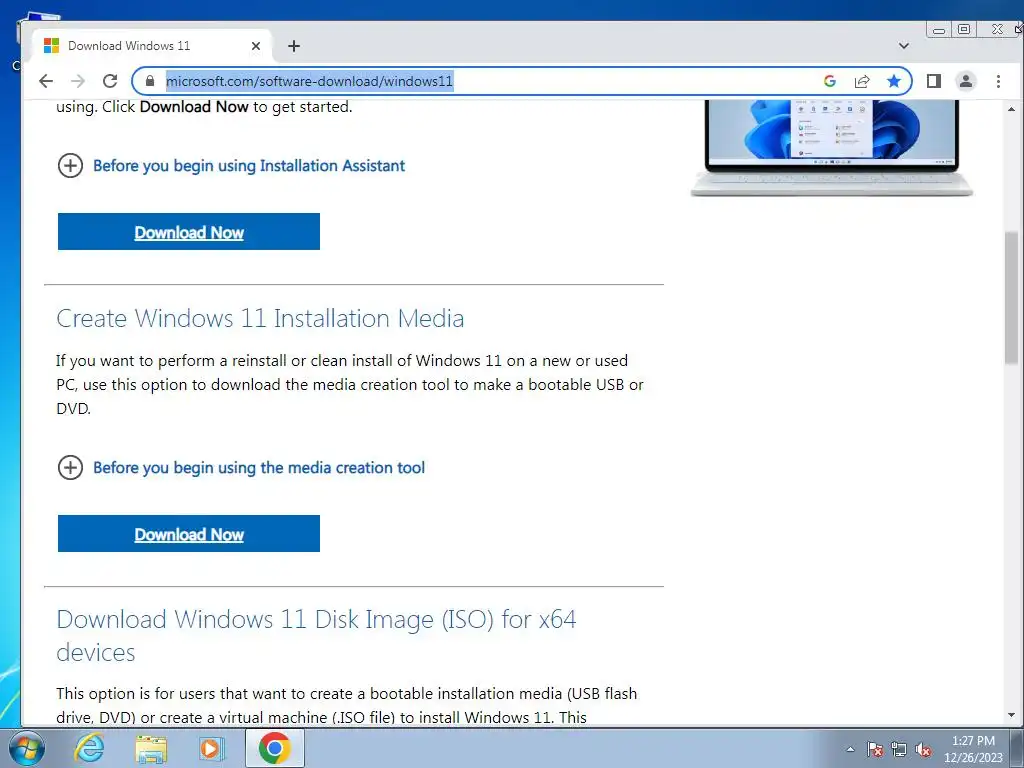
Task: Toggle the bookmark star icon
Action: 893,81
